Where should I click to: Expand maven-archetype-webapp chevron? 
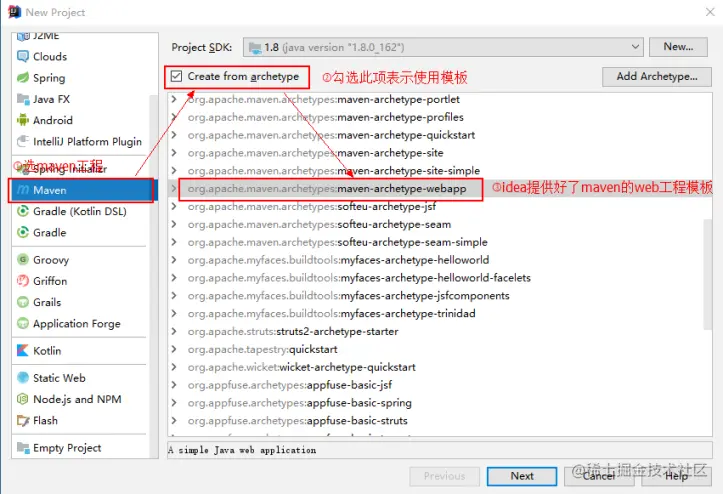[x=174, y=188]
